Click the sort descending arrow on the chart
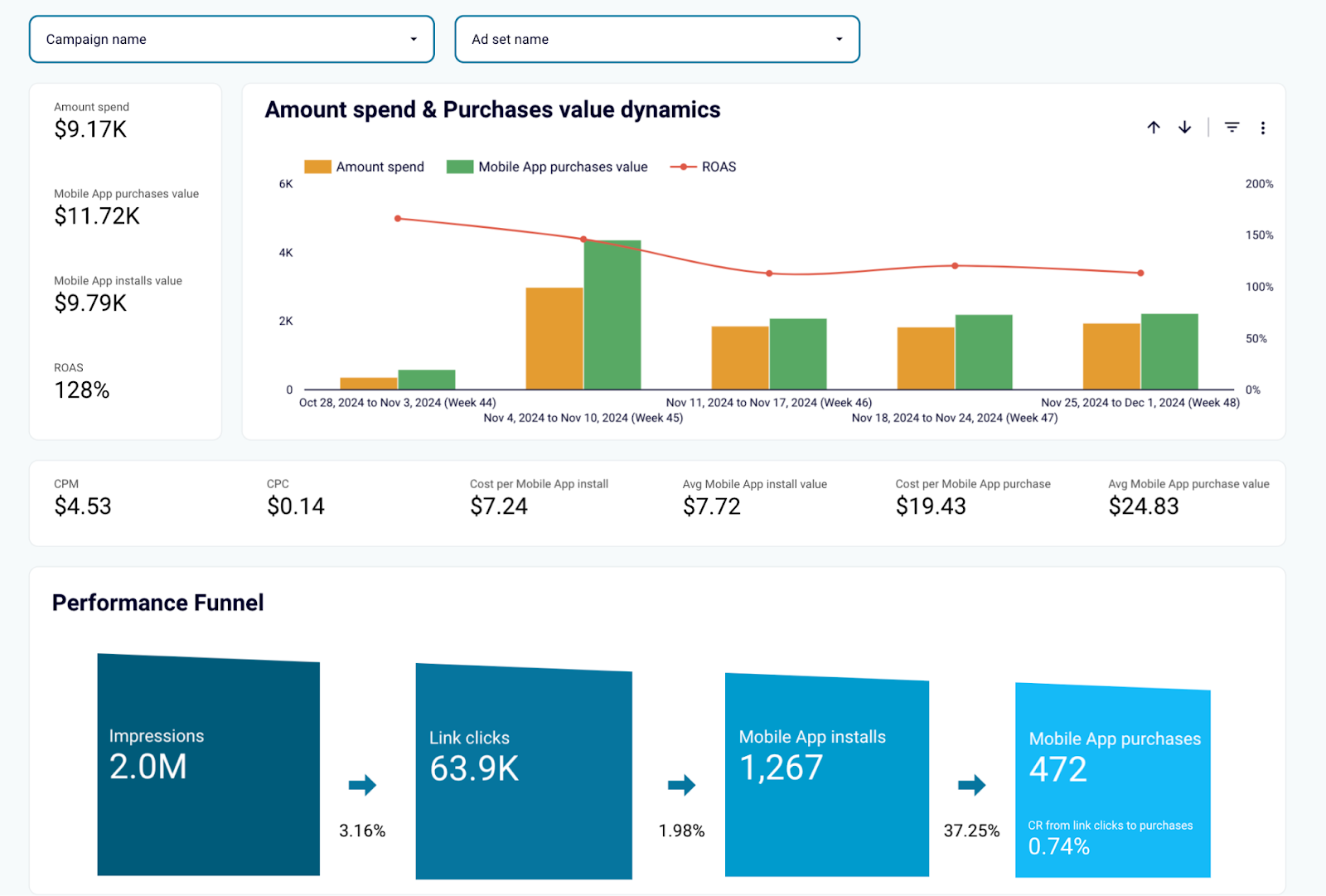The width and height of the screenshot is (1326, 896). coord(1184,128)
